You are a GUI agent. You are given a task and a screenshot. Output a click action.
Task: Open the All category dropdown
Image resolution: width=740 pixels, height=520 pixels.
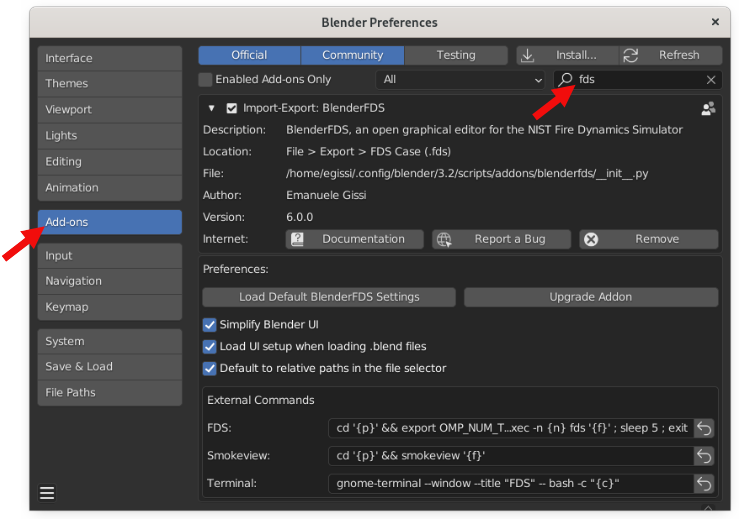point(461,80)
